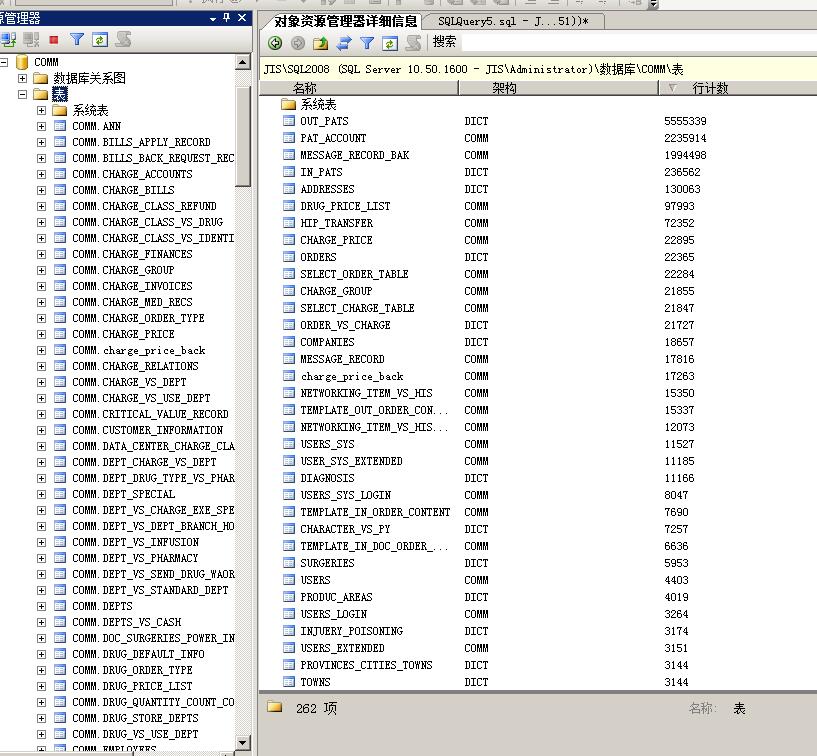Click the Refresh icon in Object Explorer toolbar
Viewport: 817px width, 756px height.
[x=100, y=40]
